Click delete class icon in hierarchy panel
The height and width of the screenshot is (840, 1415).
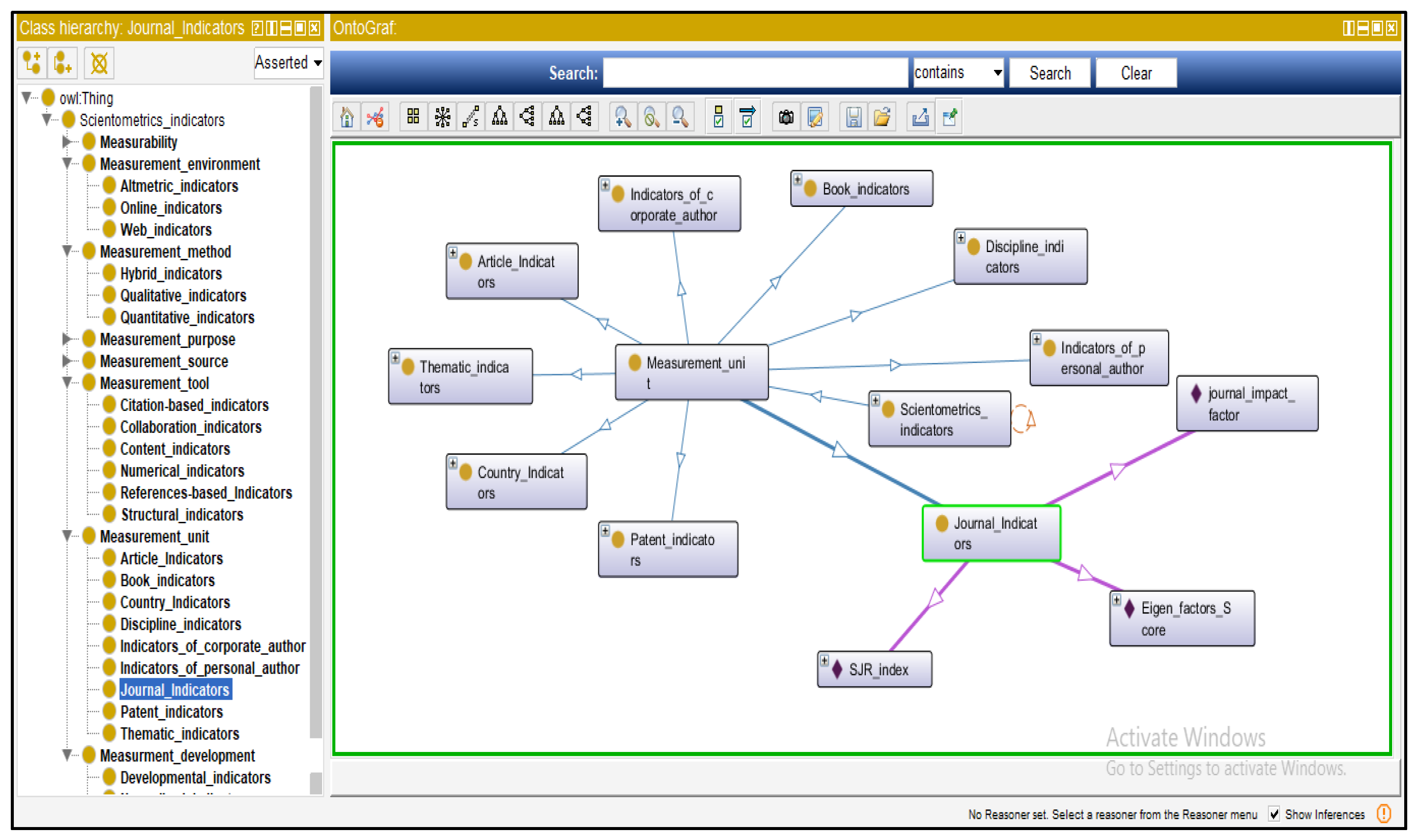click(99, 63)
